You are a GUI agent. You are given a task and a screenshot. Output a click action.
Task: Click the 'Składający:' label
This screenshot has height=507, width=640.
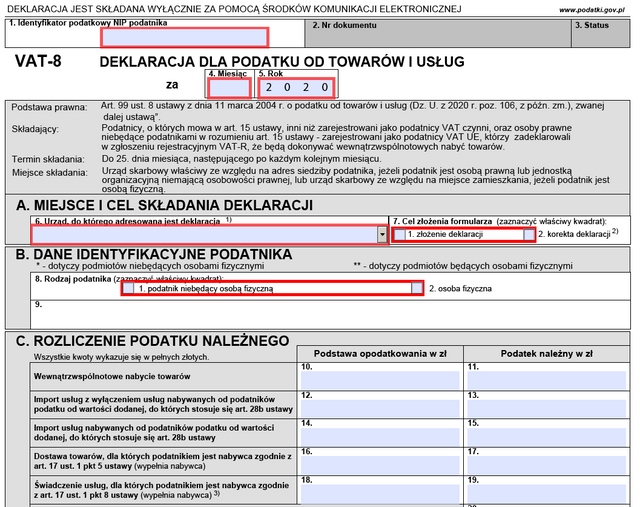pos(35,129)
